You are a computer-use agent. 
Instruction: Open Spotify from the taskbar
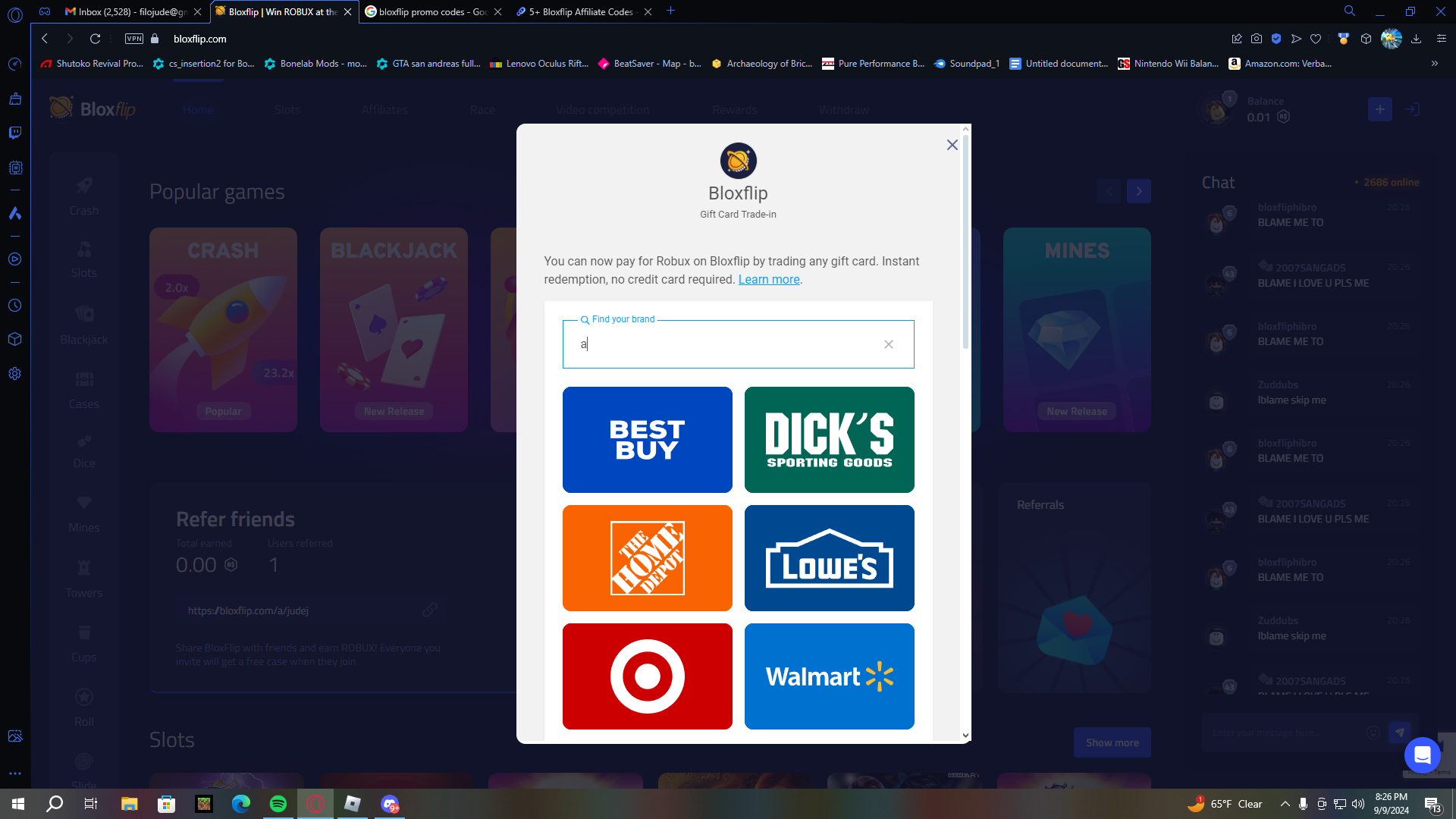click(278, 804)
